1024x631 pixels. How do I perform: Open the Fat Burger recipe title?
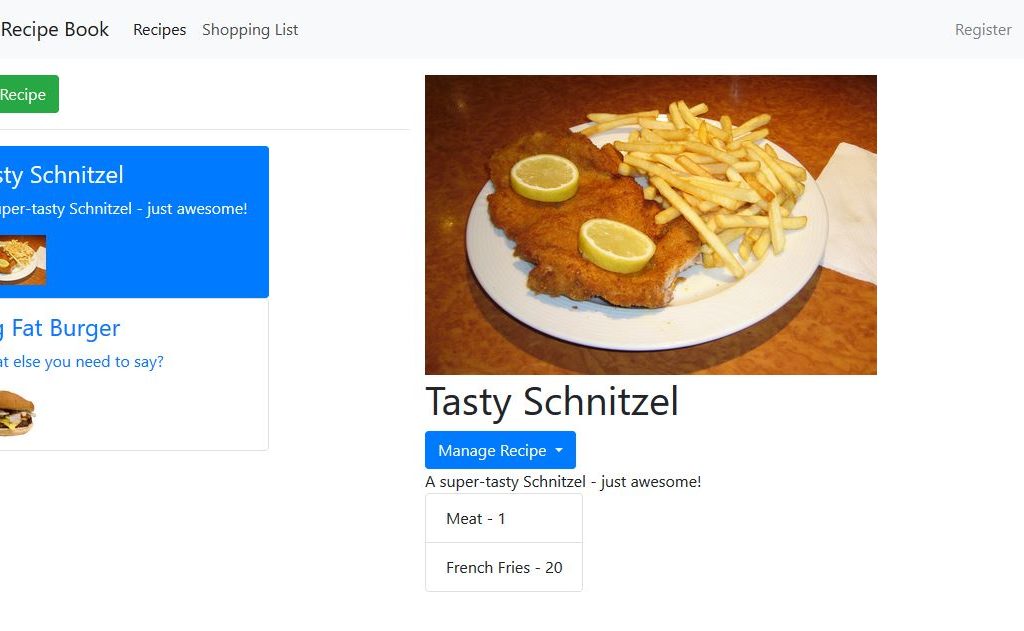(x=60, y=328)
